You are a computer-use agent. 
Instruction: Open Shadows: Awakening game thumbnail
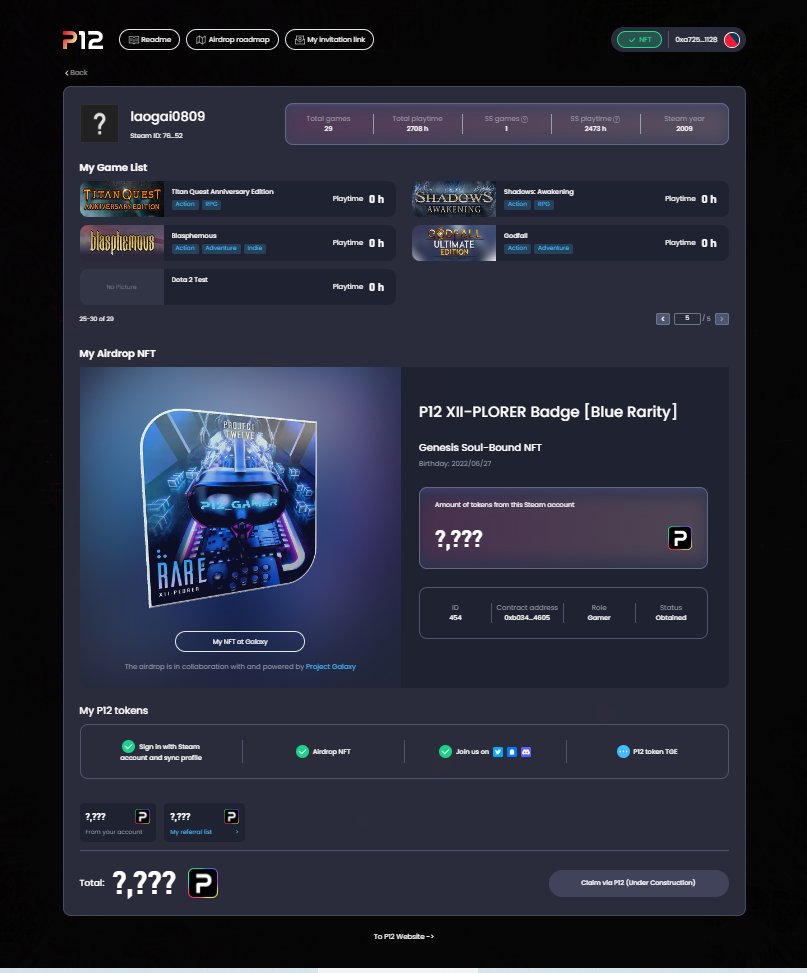(454, 199)
